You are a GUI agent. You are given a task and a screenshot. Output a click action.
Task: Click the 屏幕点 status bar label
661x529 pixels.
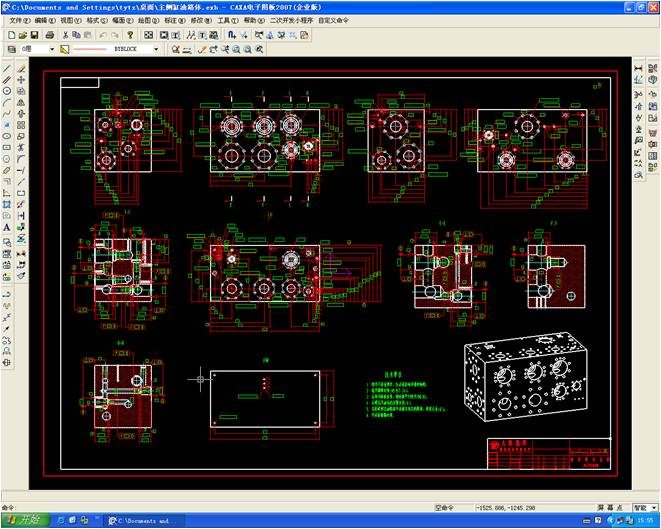[x=610, y=508]
